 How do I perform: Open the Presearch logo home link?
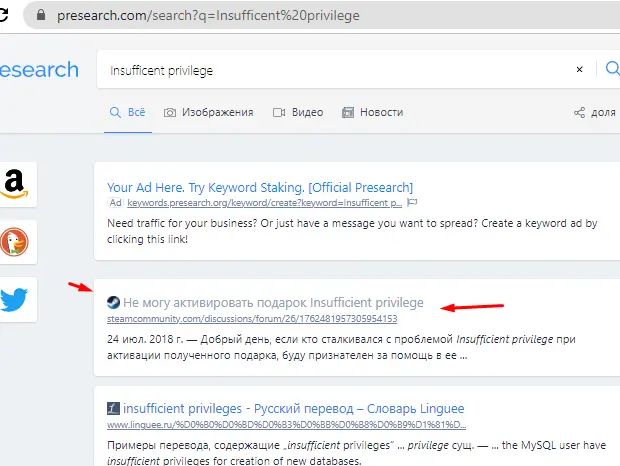coord(39,70)
